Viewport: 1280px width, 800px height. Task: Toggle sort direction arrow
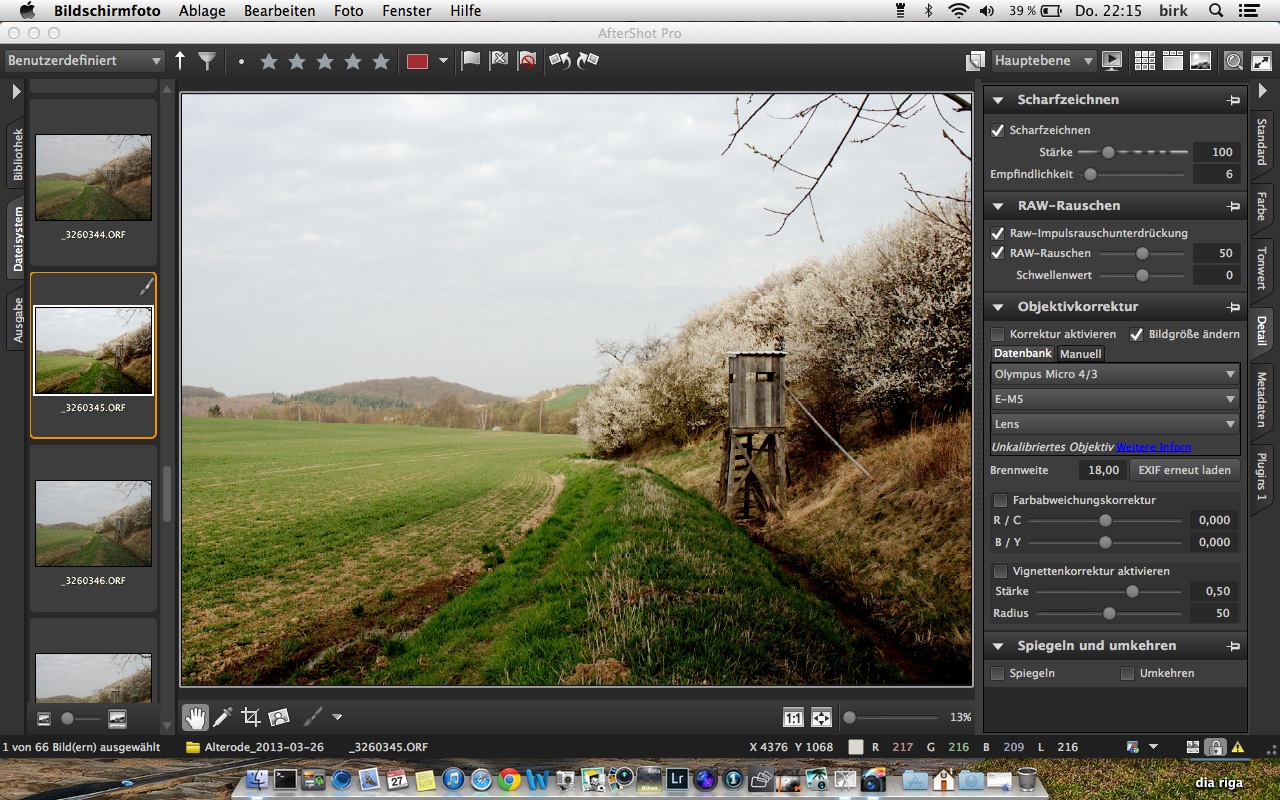tap(180, 61)
